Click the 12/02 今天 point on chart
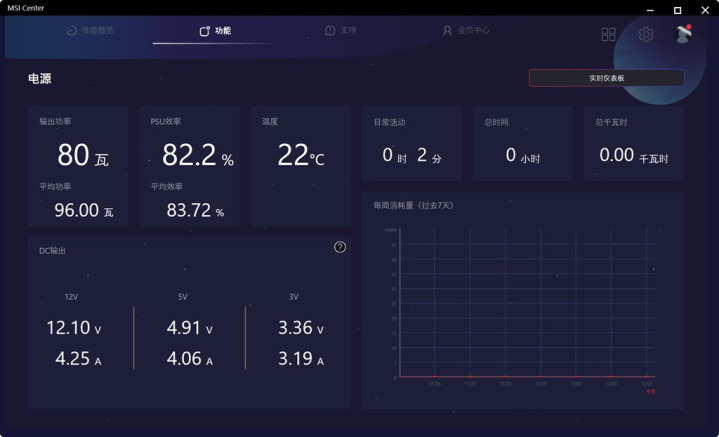Screen dimensions: 719x437 pyautogui.click(x=647, y=377)
